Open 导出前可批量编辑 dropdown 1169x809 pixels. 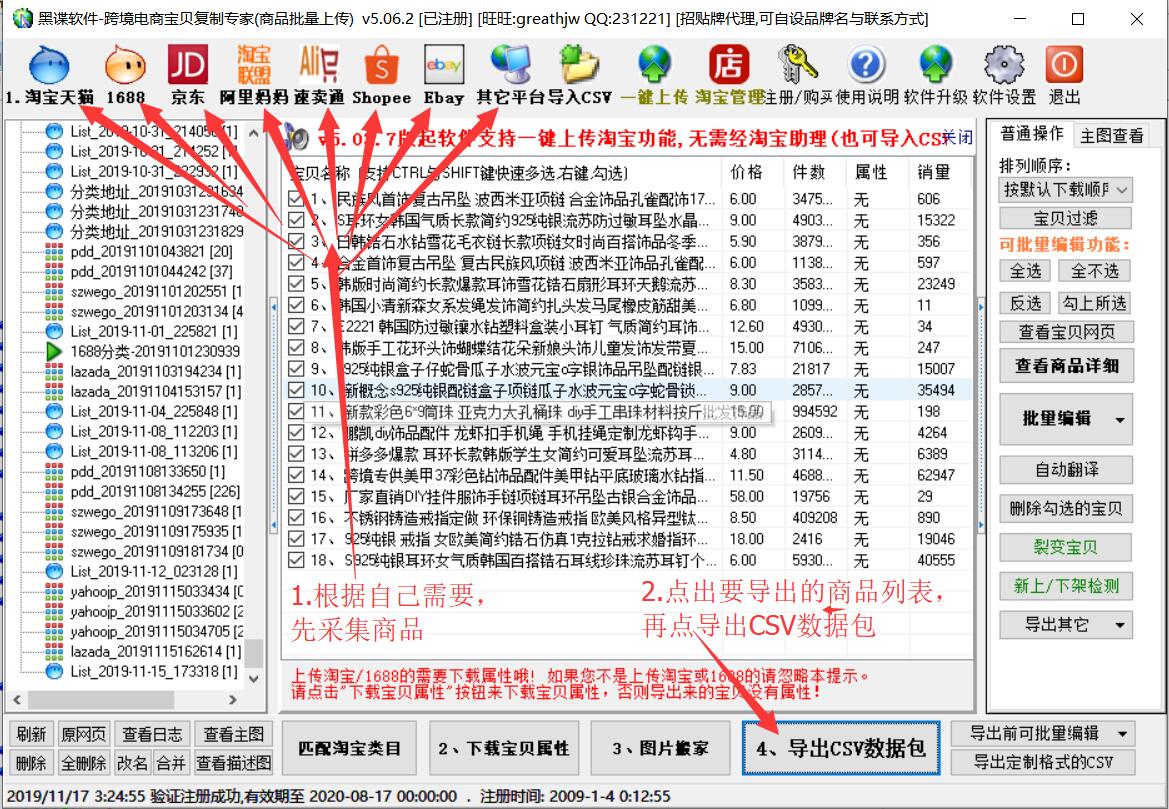[x=1043, y=734]
